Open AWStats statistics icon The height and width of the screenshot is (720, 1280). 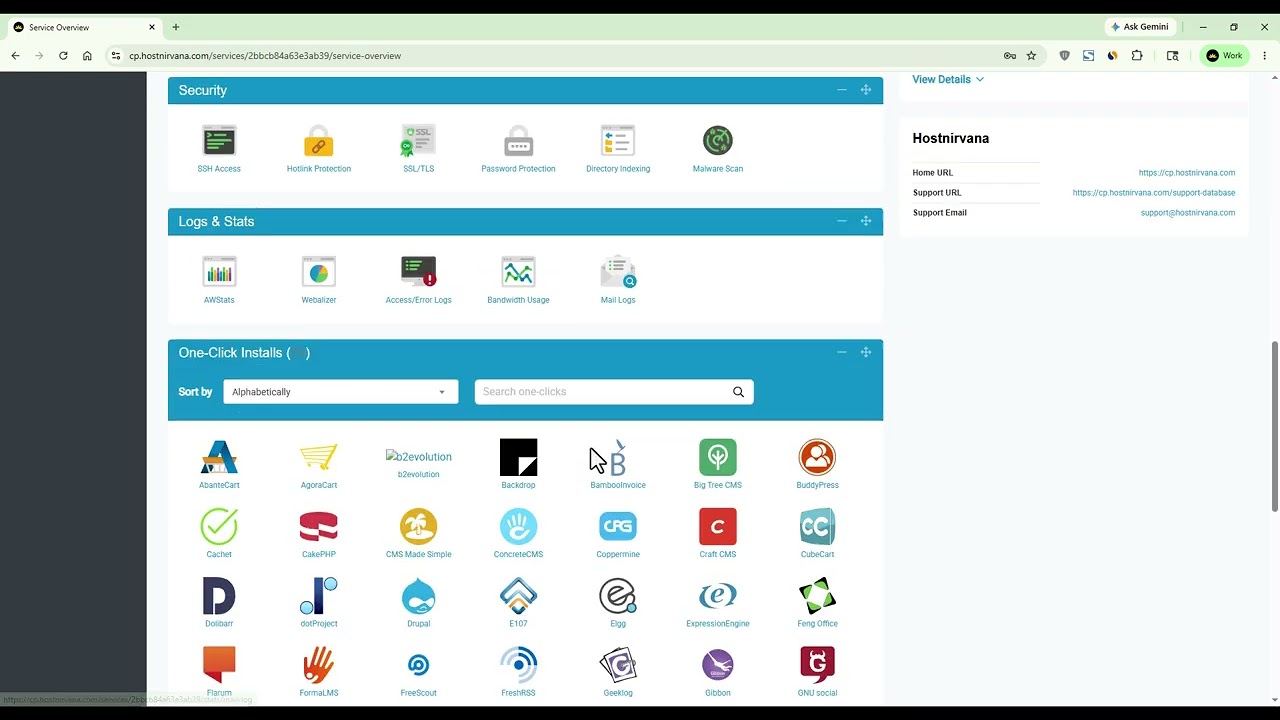(219, 272)
